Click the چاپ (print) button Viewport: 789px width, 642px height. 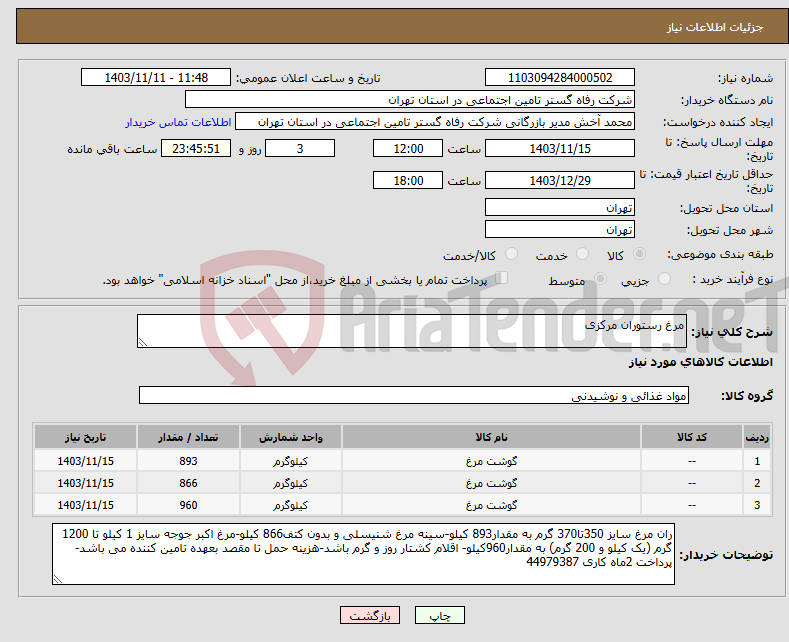439,615
